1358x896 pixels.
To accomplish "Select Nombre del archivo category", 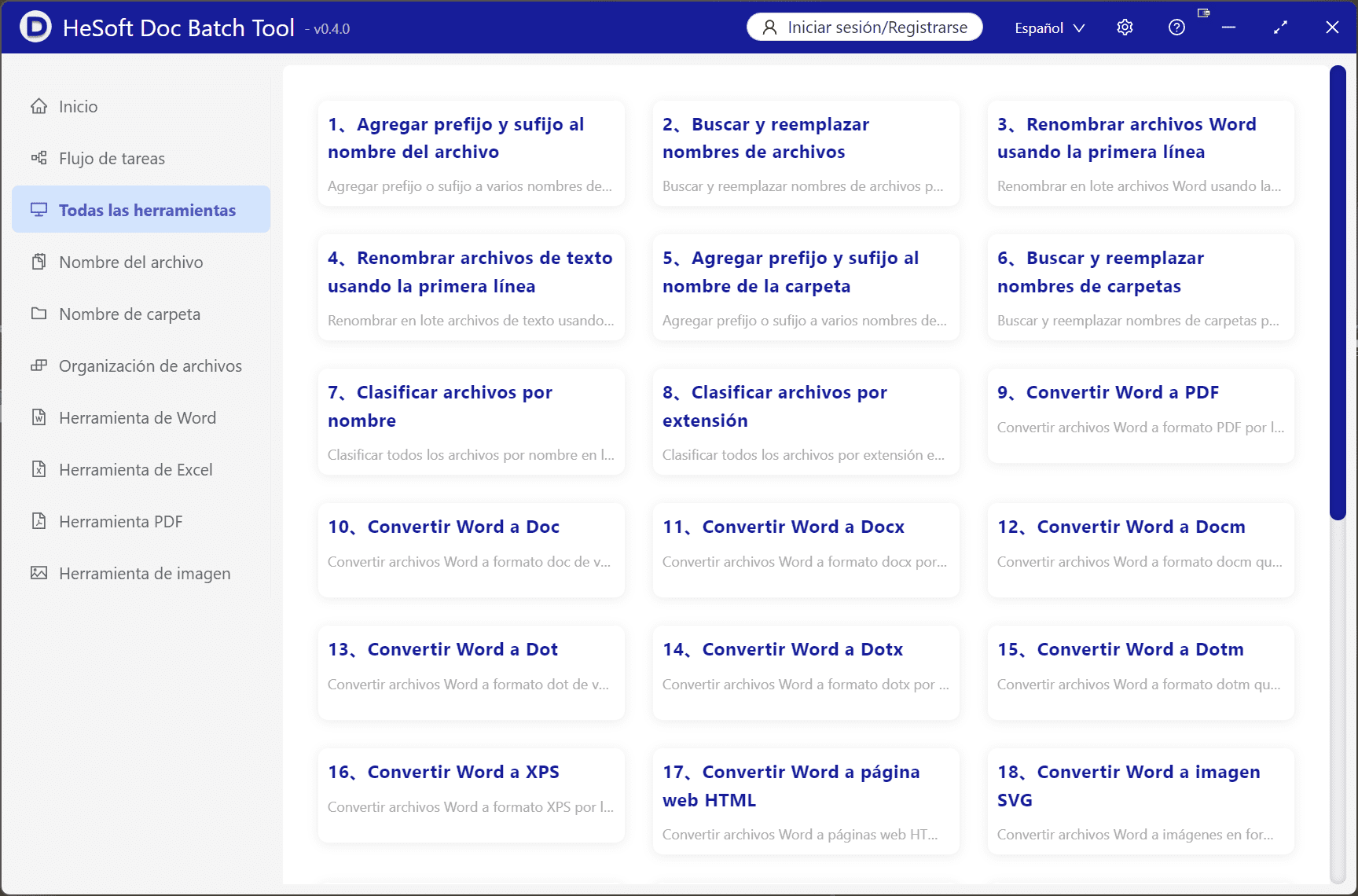I will (141, 262).
